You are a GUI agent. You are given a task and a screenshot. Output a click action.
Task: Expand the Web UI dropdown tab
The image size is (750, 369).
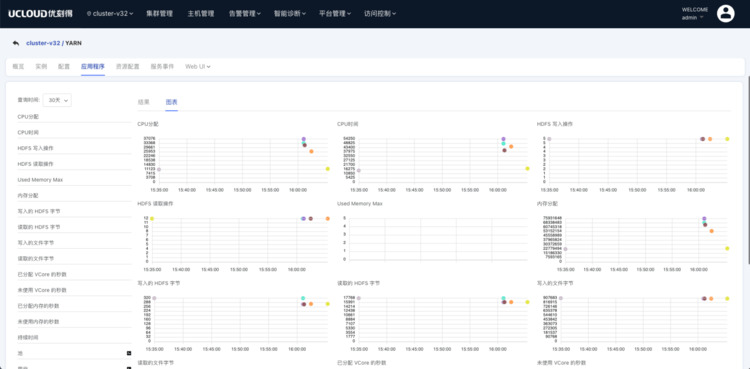tap(198, 67)
